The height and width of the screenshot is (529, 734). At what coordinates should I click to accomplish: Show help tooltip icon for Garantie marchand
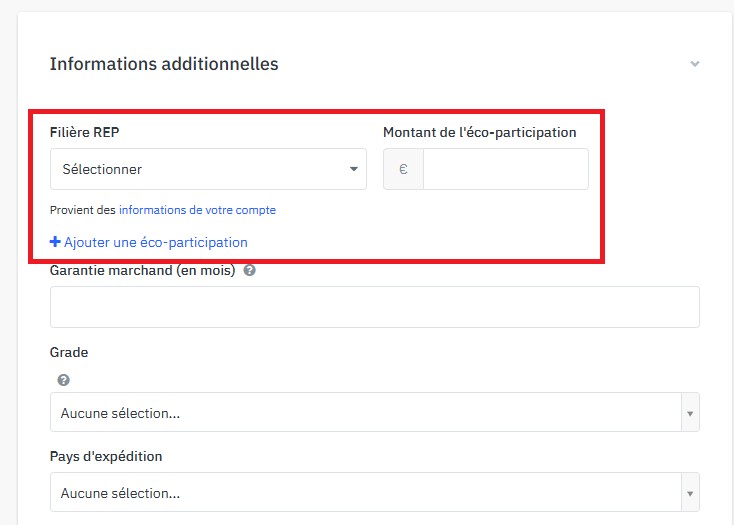[249, 270]
